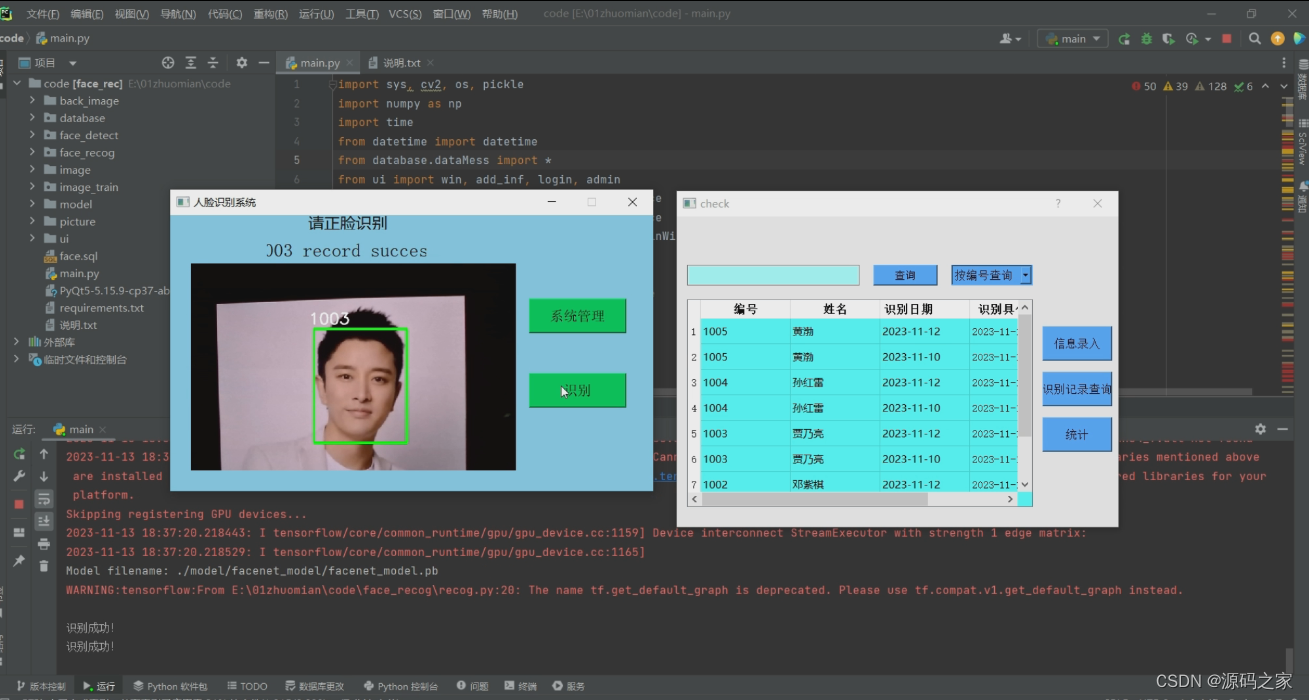
Task: Toggle scroll to end in run output
Action: point(43,520)
